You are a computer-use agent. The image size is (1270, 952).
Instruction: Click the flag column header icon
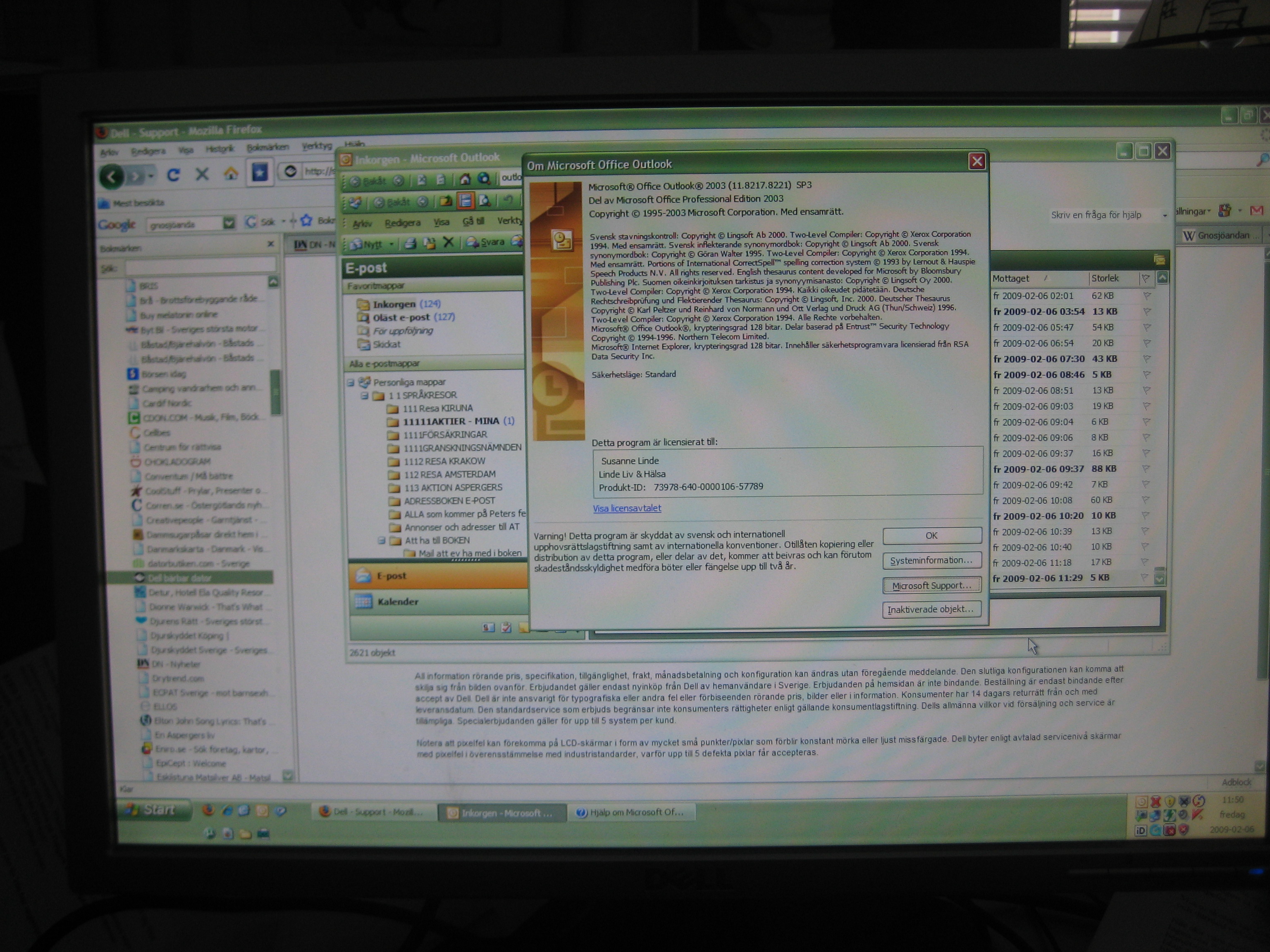pyautogui.click(x=1146, y=278)
